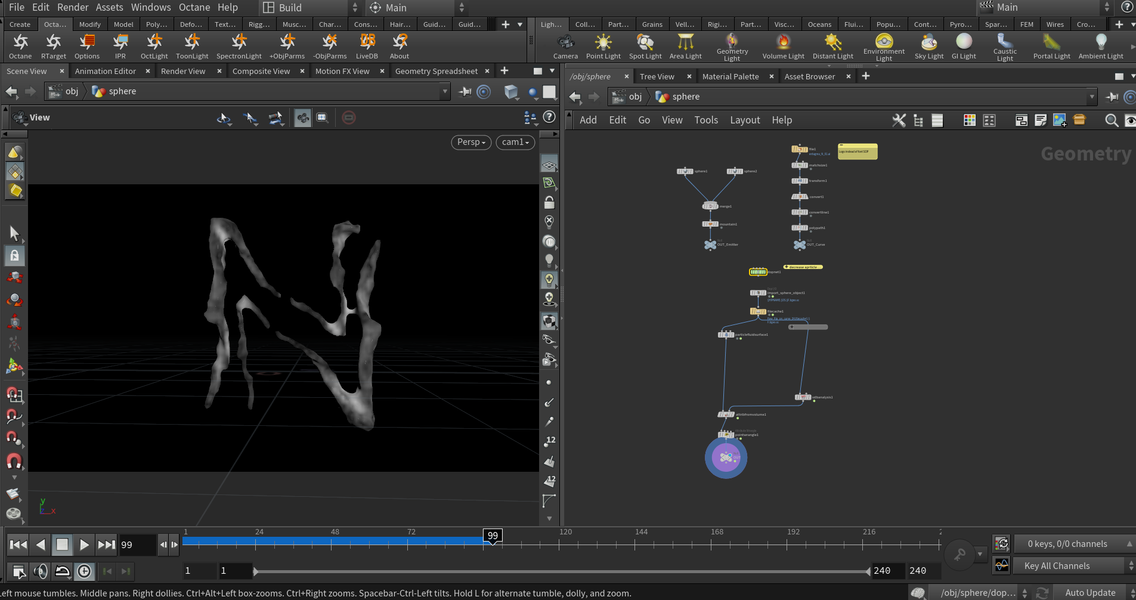1136x600 pixels.
Task: Open the cam1 camera dropdown
Action: click(x=514, y=142)
